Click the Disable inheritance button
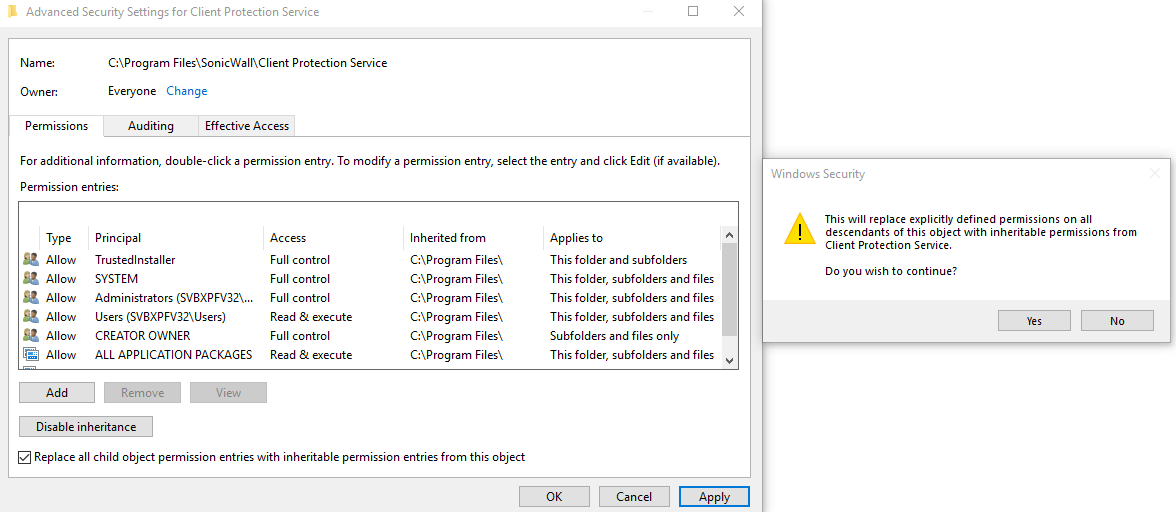 click(x=86, y=427)
